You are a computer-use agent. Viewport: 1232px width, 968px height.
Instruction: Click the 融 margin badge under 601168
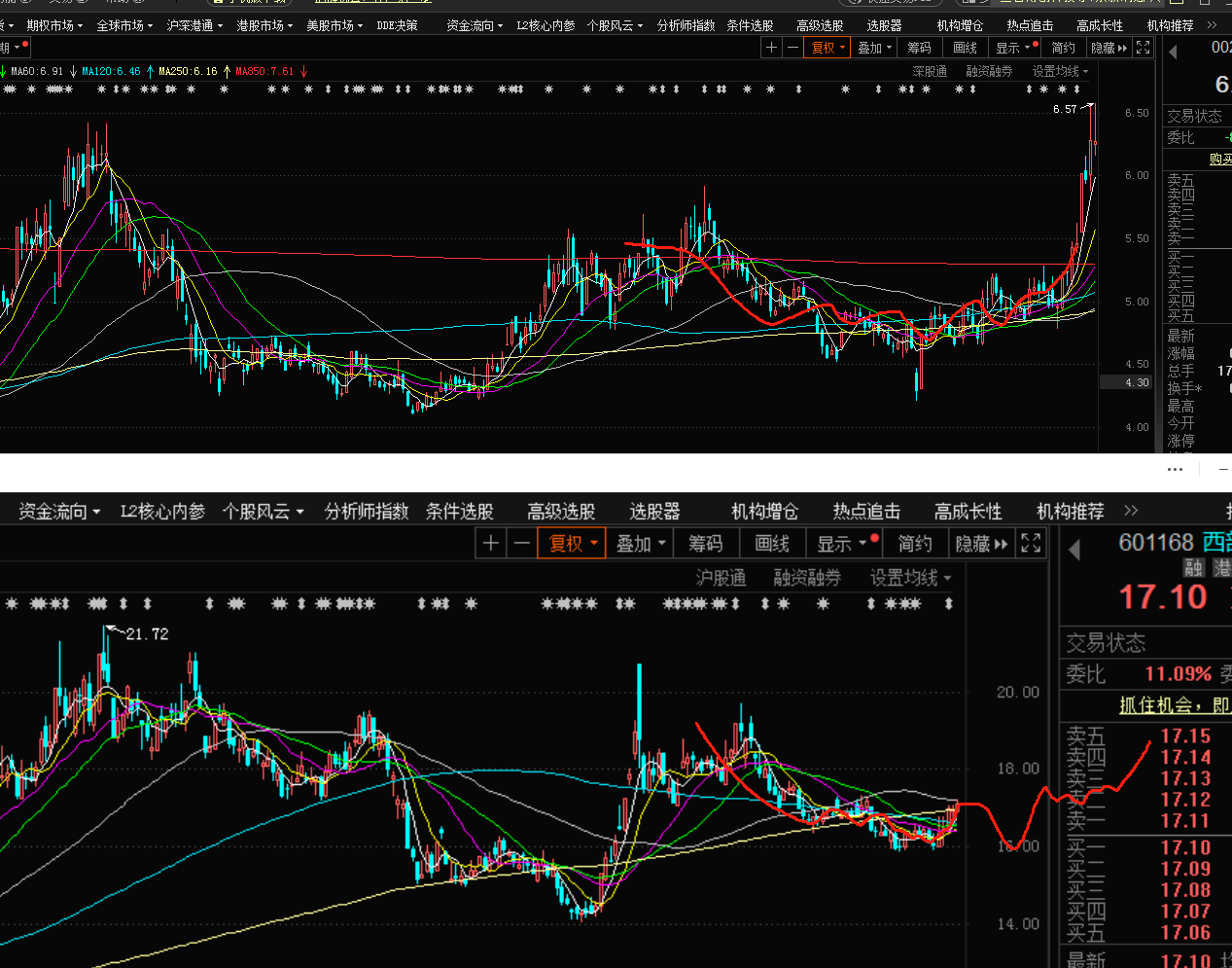point(1193,568)
